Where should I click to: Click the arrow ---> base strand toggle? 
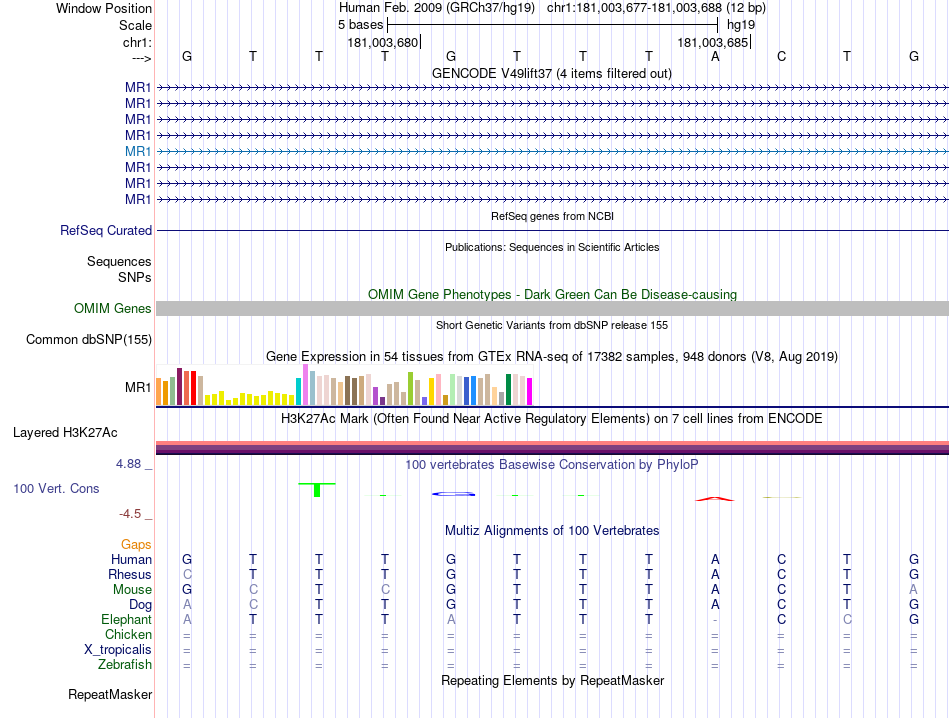tap(141, 58)
